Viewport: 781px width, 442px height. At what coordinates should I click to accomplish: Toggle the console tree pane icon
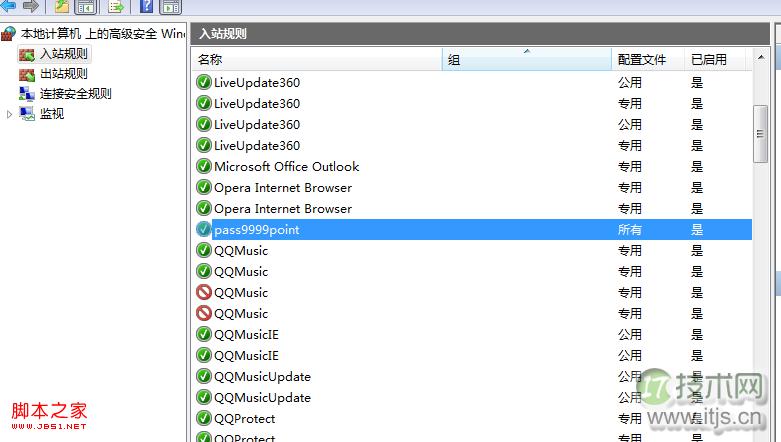tap(86, 6)
